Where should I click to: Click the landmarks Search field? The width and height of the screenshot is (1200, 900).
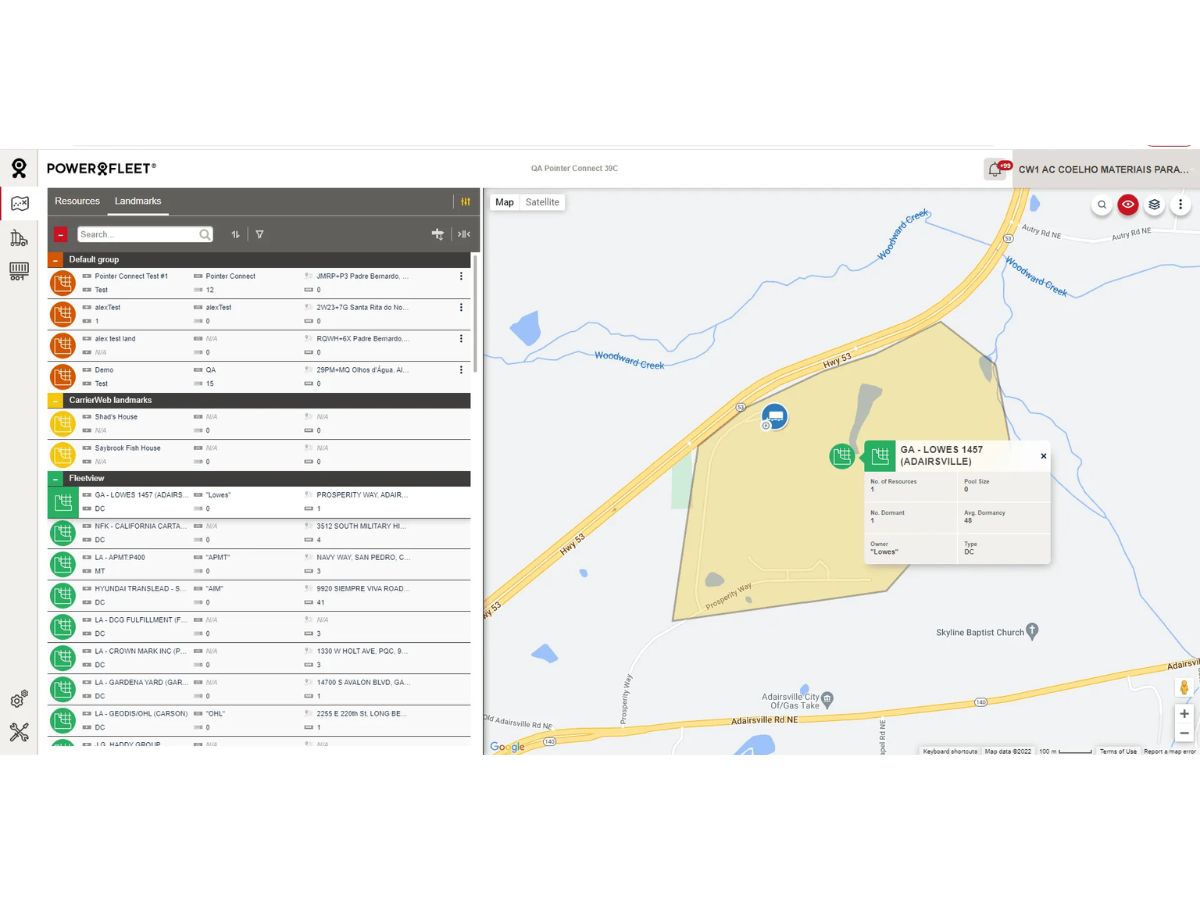tap(145, 234)
